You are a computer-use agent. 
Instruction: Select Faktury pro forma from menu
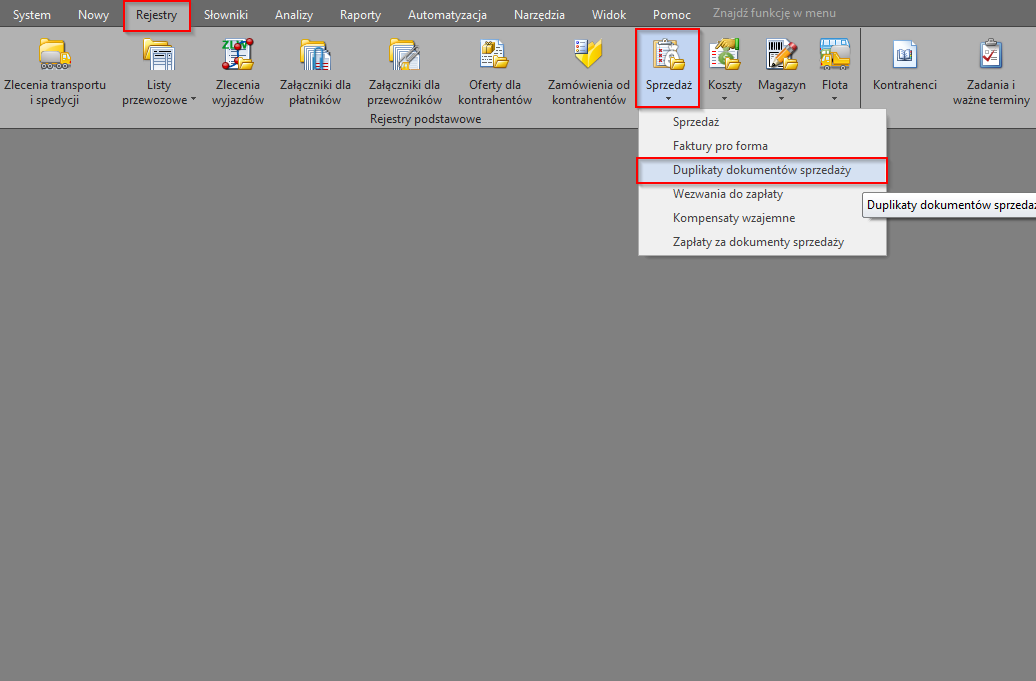click(x=720, y=146)
